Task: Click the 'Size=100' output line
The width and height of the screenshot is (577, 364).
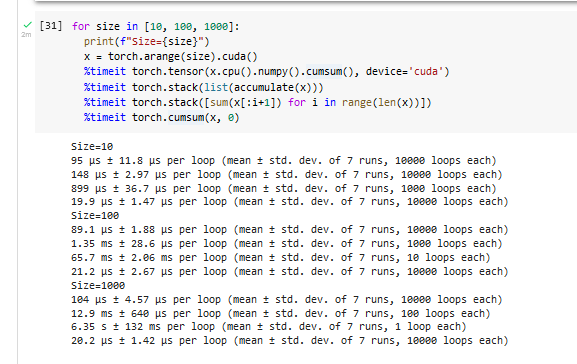Action: (95, 215)
